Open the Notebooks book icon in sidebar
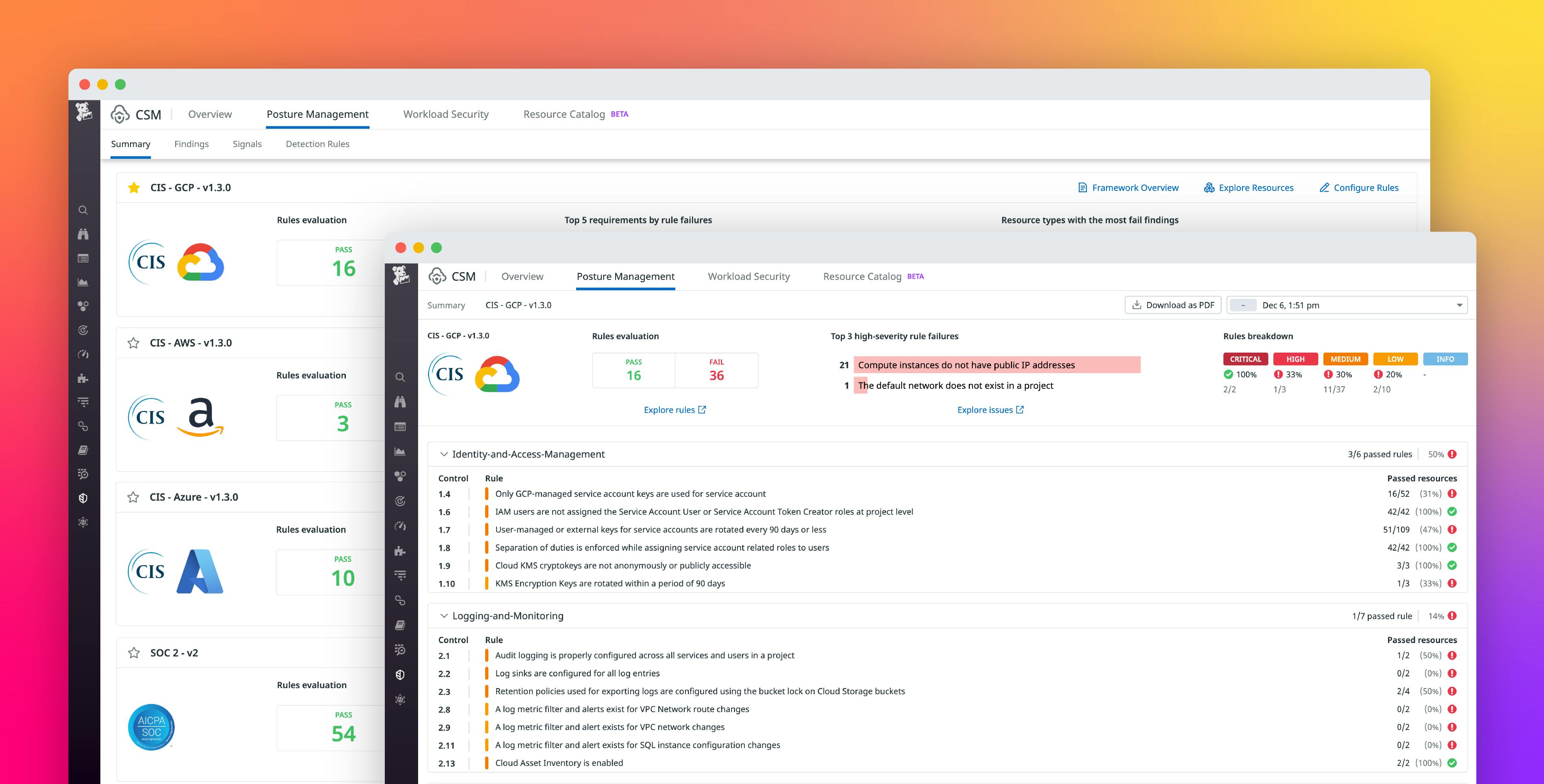 click(83, 450)
